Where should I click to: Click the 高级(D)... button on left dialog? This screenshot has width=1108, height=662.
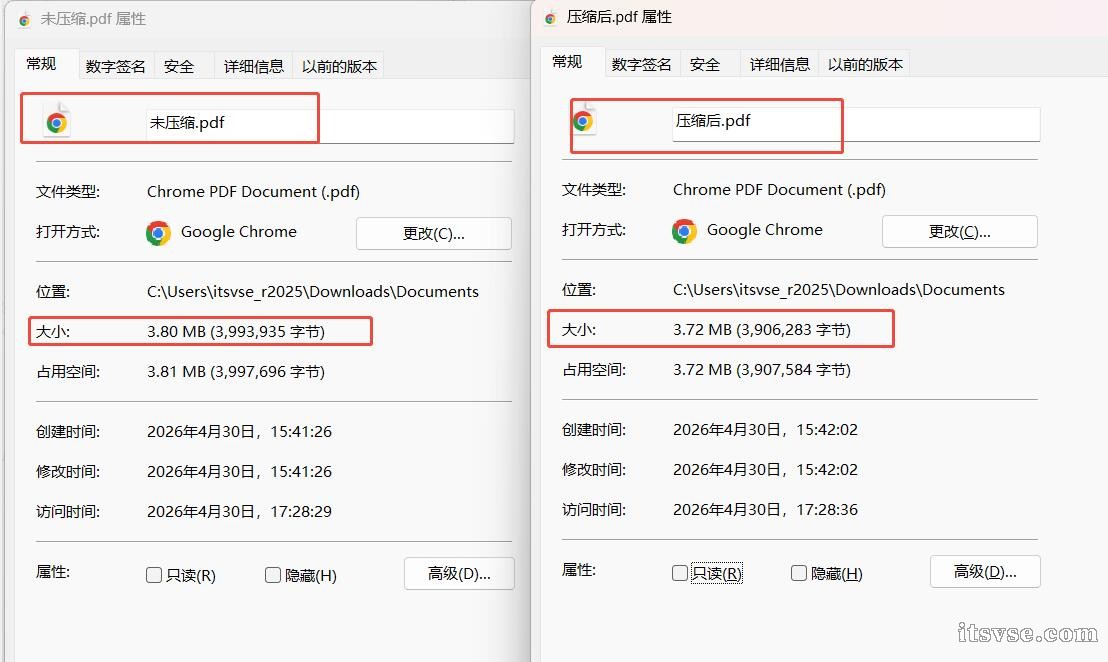coord(459,573)
